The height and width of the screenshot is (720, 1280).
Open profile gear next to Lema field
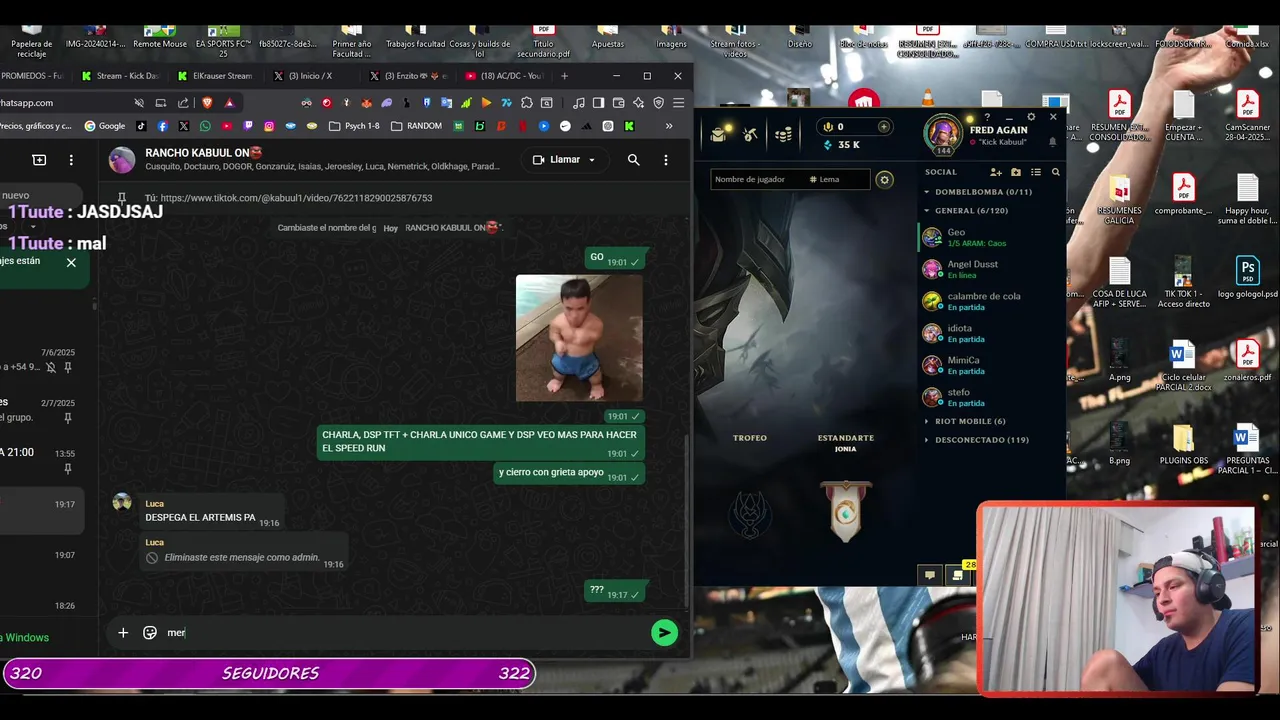(884, 180)
